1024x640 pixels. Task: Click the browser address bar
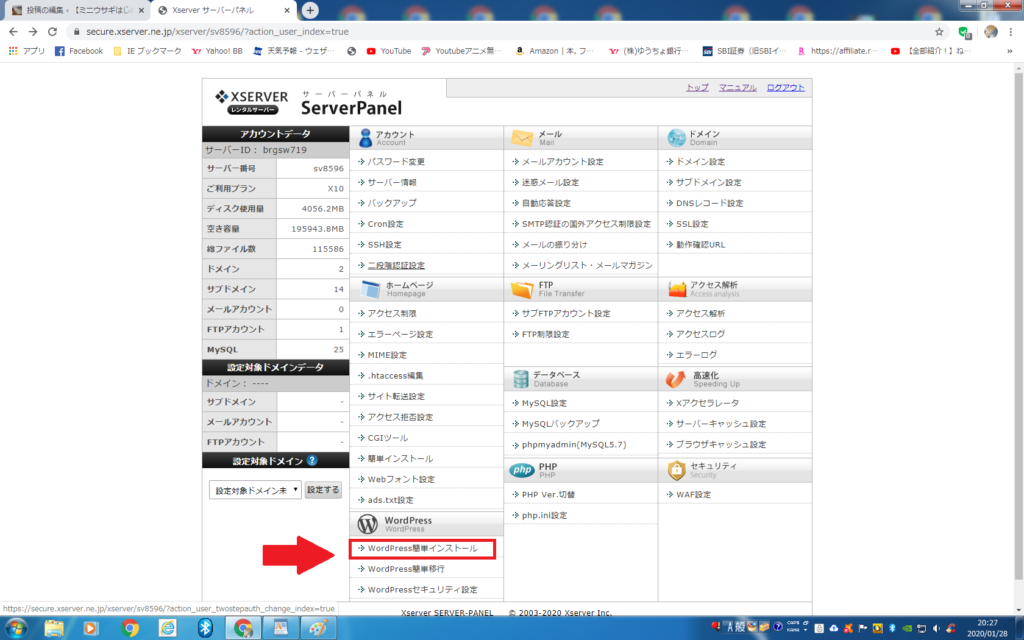(480, 32)
